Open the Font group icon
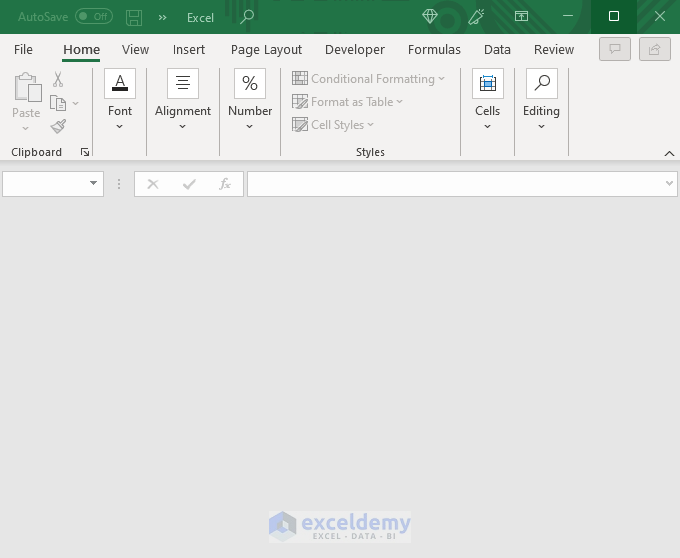The image size is (680, 558). click(x=120, y=83)
